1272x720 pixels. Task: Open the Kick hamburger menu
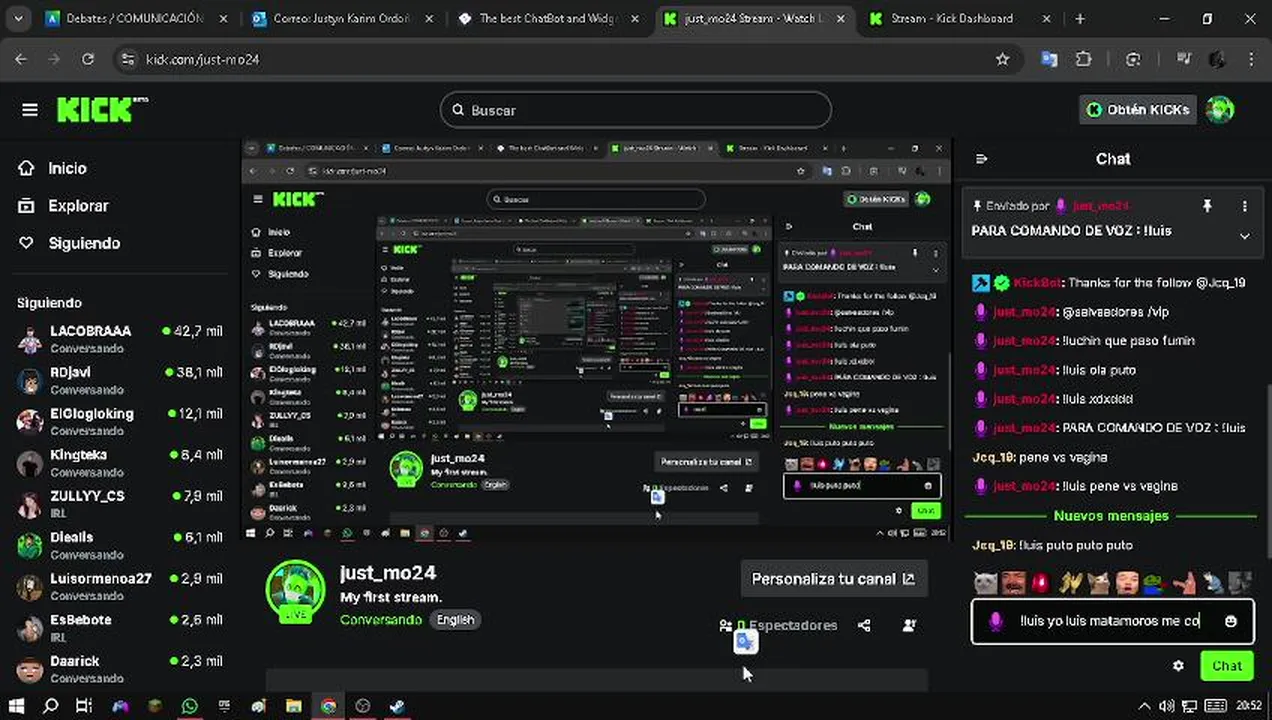click(x=29, y=110)
